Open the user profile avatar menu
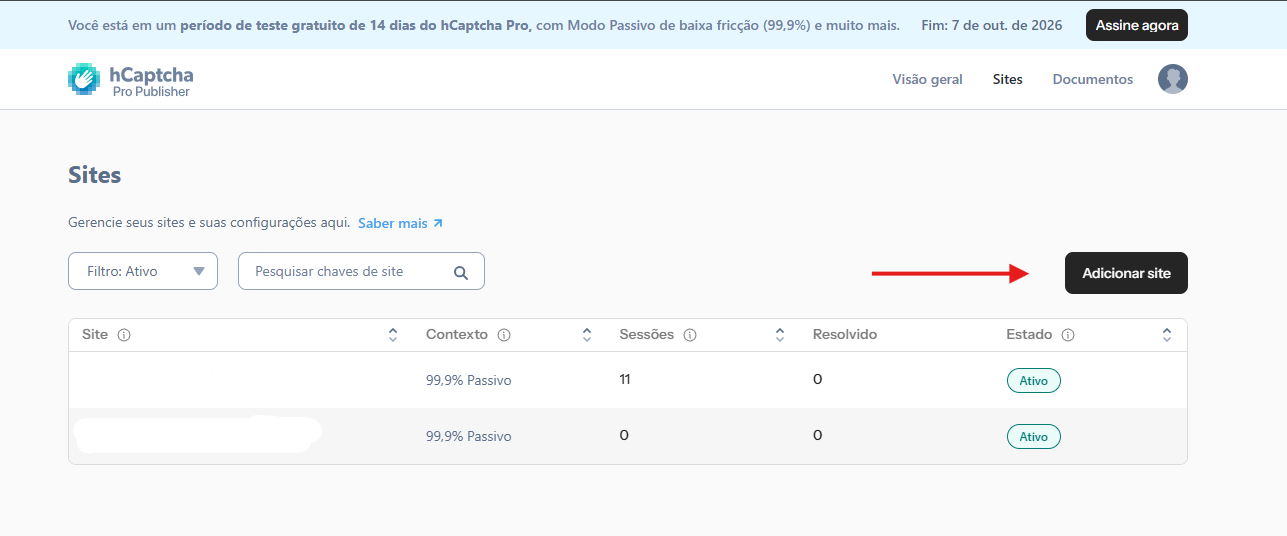Image resolution: width=1287 pixels, height=536 pixels. [x=1173, y=79]
